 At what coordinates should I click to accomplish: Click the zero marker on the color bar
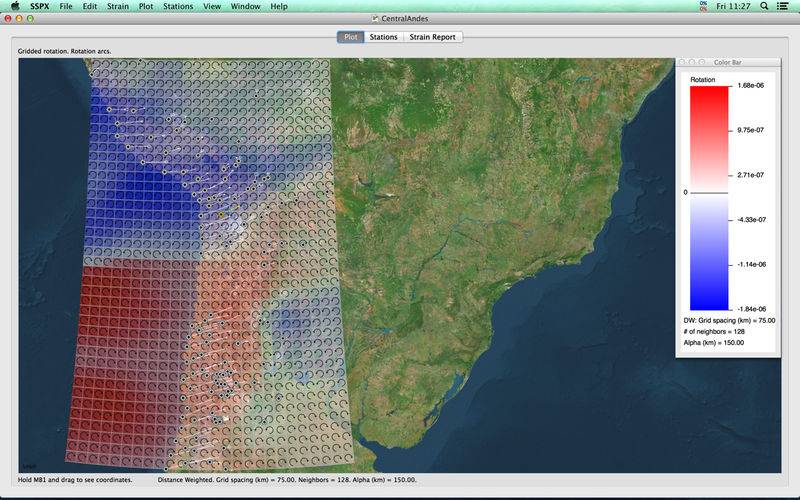[685, 192]
